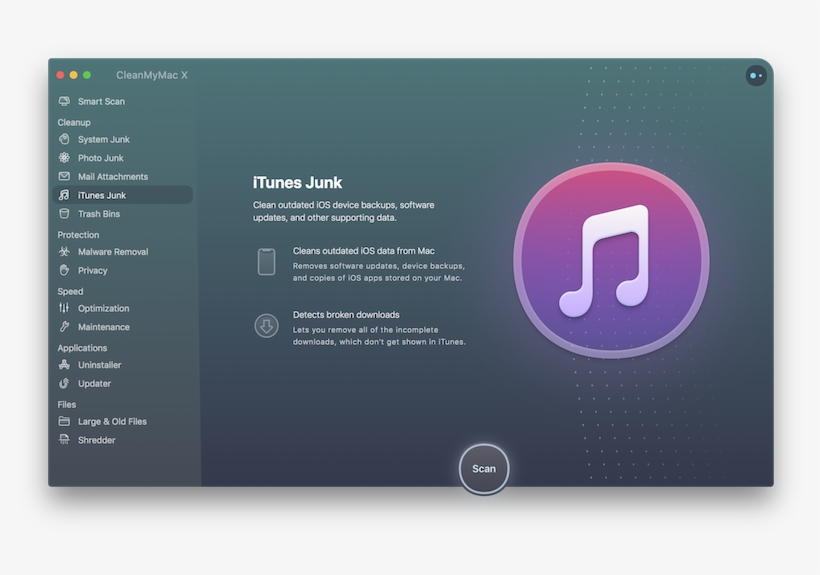Open the assistant dots button top right
820x575 pixels.
[x=756, y=76]
